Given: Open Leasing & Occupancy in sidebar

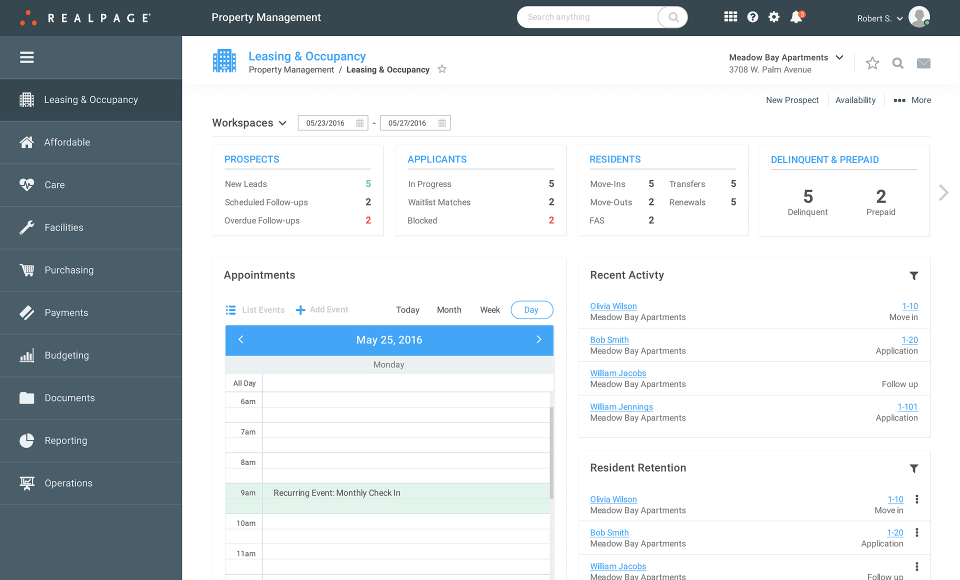Looking at the screenshot, I should tap(91, 100).
